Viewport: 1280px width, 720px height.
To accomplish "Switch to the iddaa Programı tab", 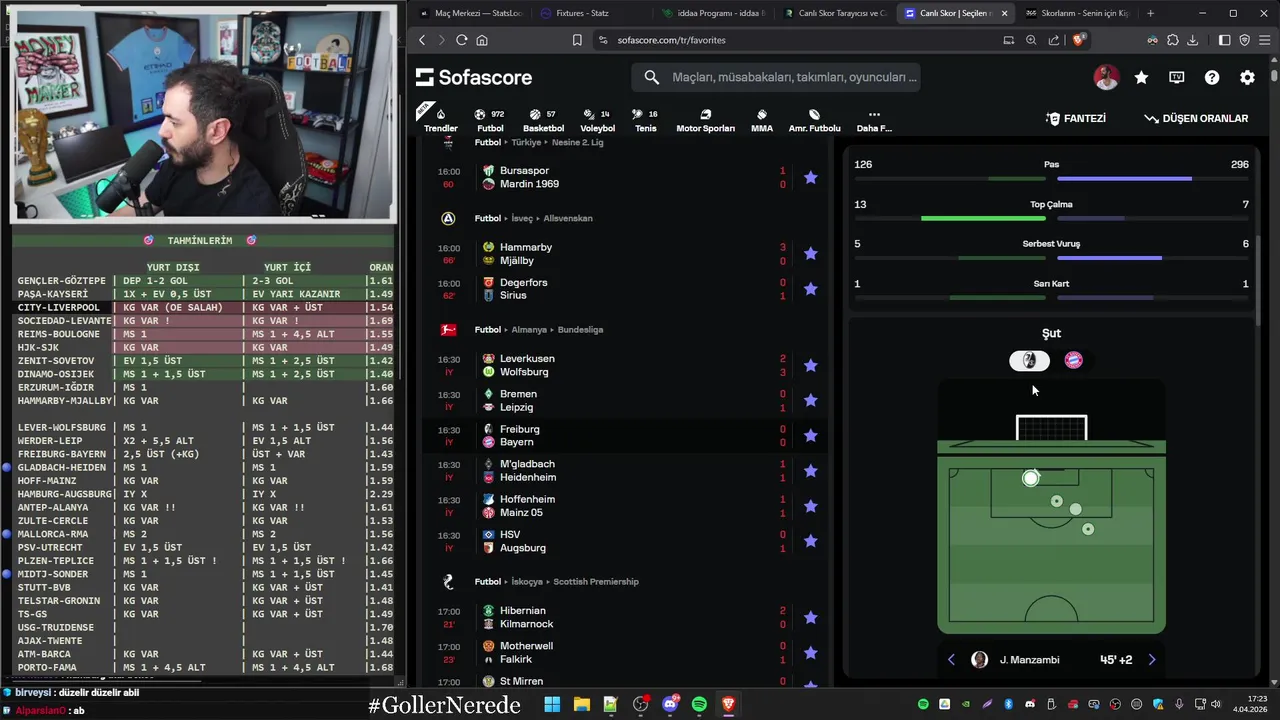I will (714, 13).
